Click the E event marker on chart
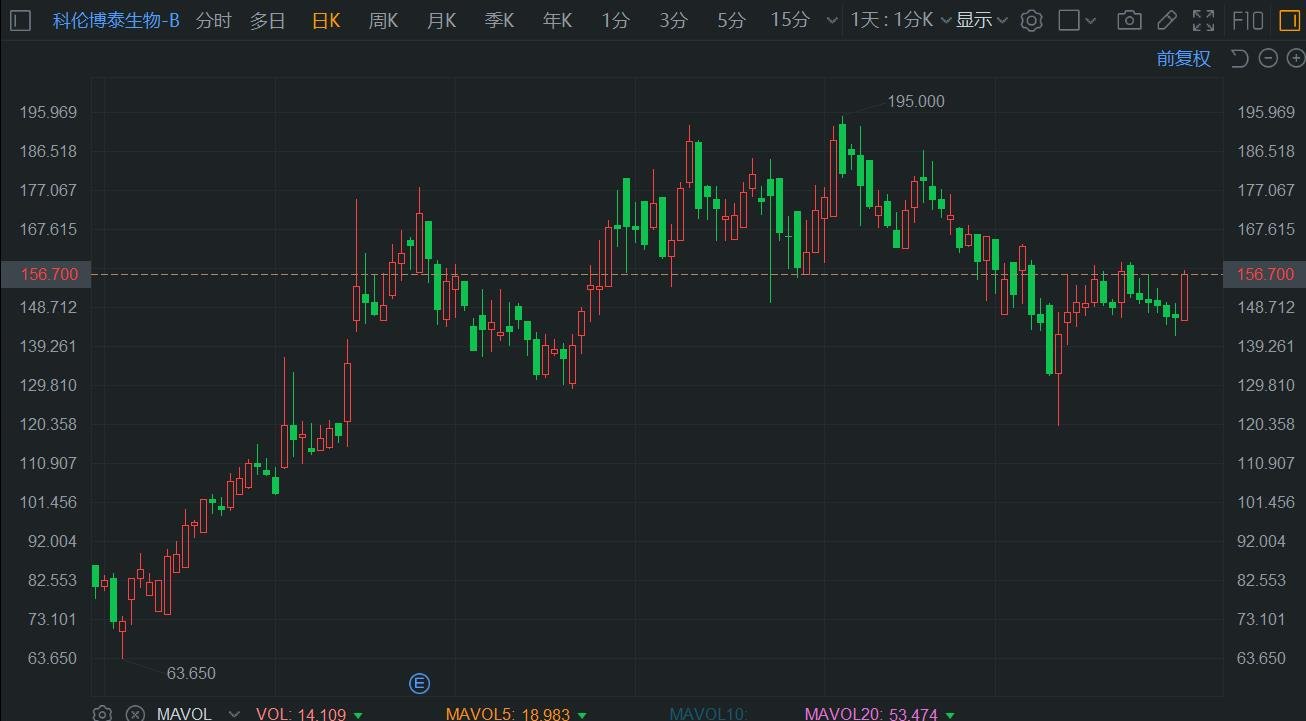The width and height of the screenshot is (1306, 721). point(420,684)
